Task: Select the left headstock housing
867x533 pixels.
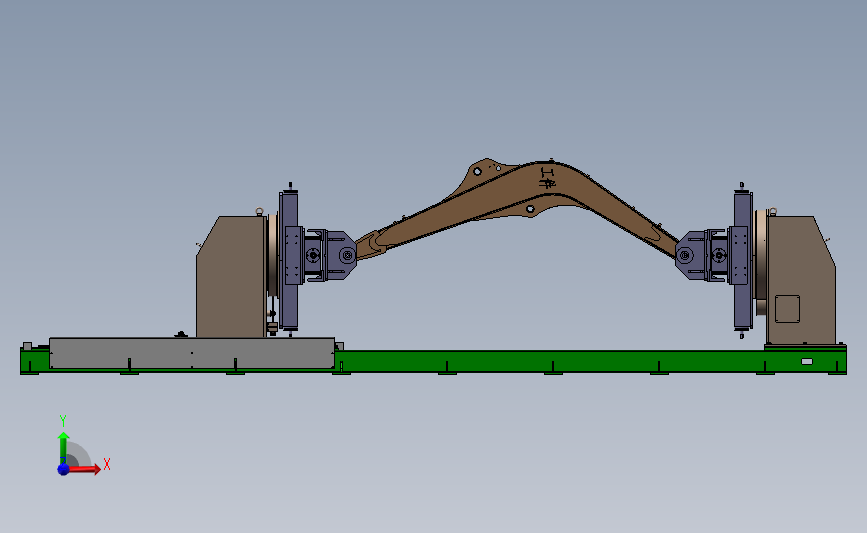Action: [x=231, y=276]
